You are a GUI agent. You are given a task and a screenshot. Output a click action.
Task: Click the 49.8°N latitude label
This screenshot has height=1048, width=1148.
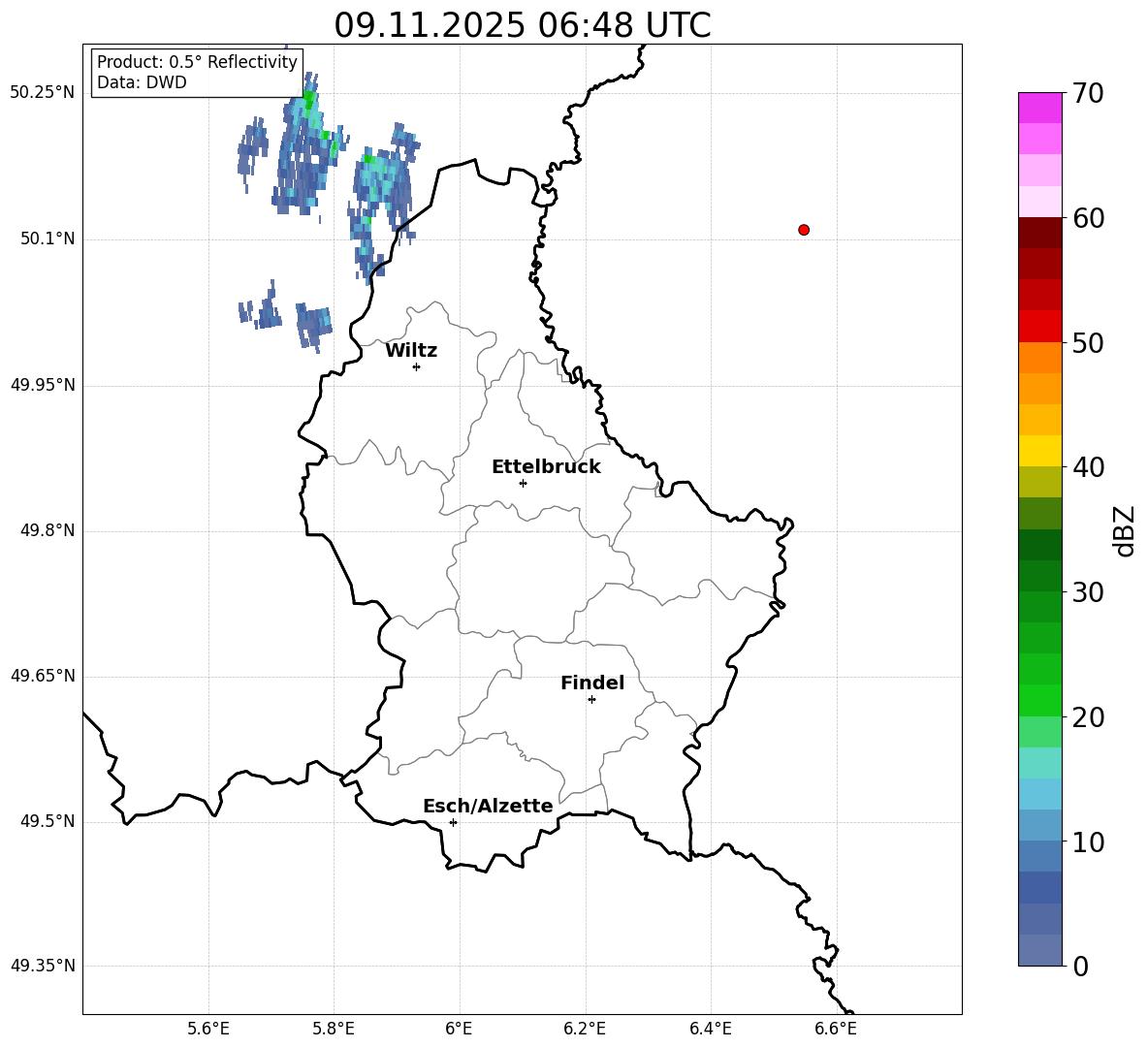click(x=48, y=530)
